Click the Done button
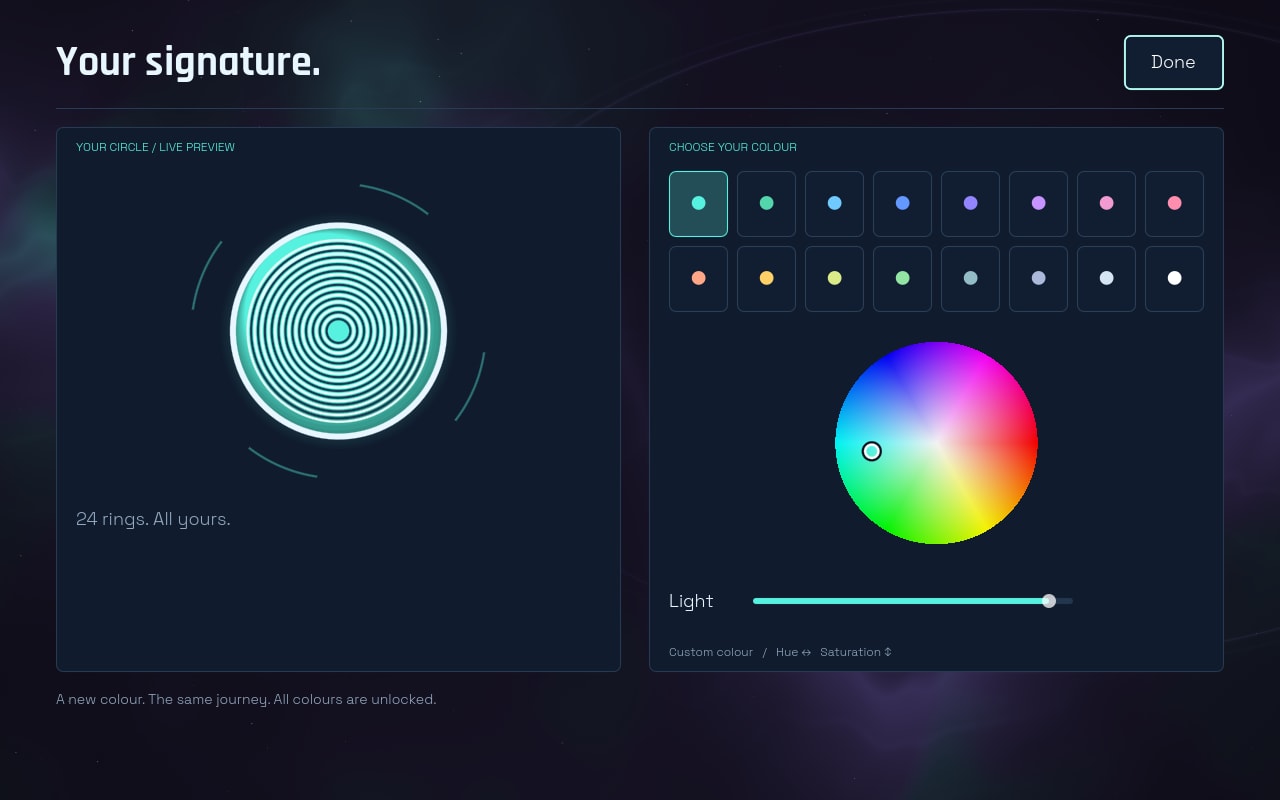Screen dimensions: 1280x800 (x=1173, y=62)
